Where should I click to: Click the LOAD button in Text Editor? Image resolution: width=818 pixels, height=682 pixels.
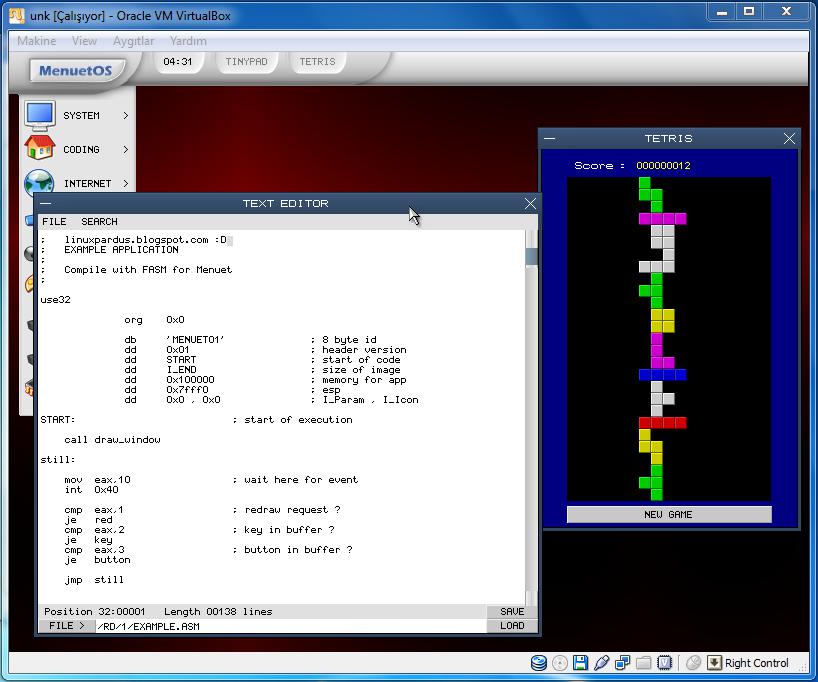coord(512,625)
